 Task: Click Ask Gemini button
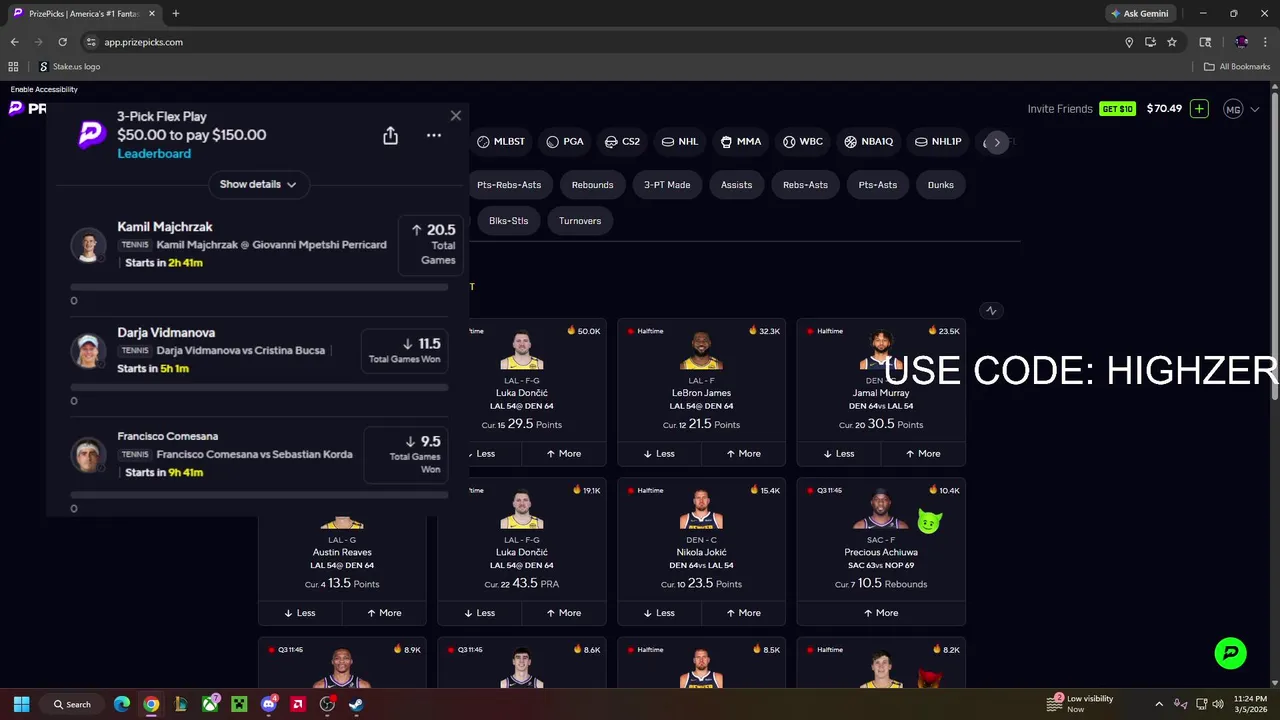click(x=1141, y=14)
